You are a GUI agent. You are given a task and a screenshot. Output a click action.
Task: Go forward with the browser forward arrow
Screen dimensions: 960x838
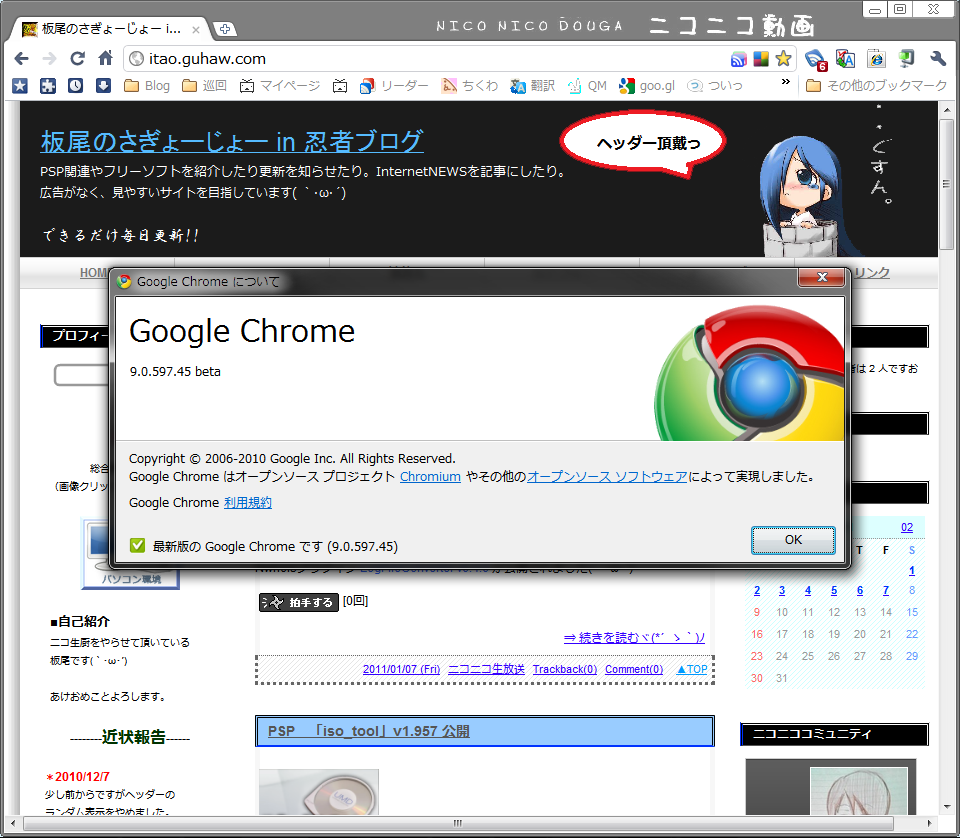[x=50, y=58]
